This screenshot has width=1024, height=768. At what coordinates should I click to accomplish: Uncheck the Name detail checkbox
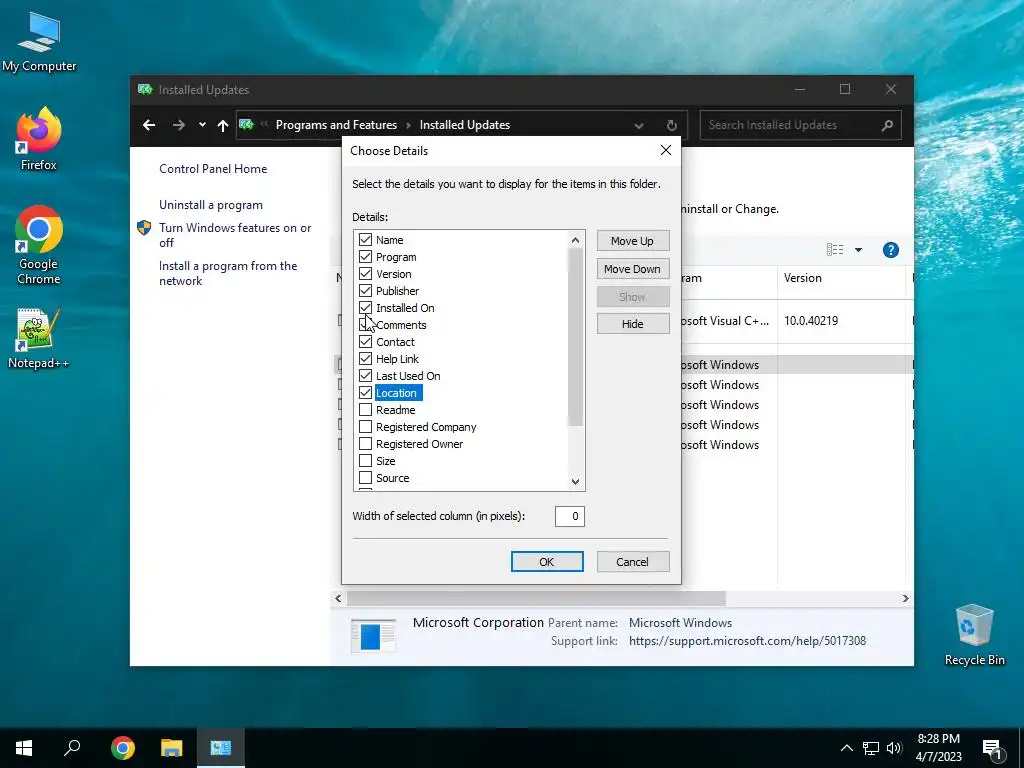tap(366, 240)
